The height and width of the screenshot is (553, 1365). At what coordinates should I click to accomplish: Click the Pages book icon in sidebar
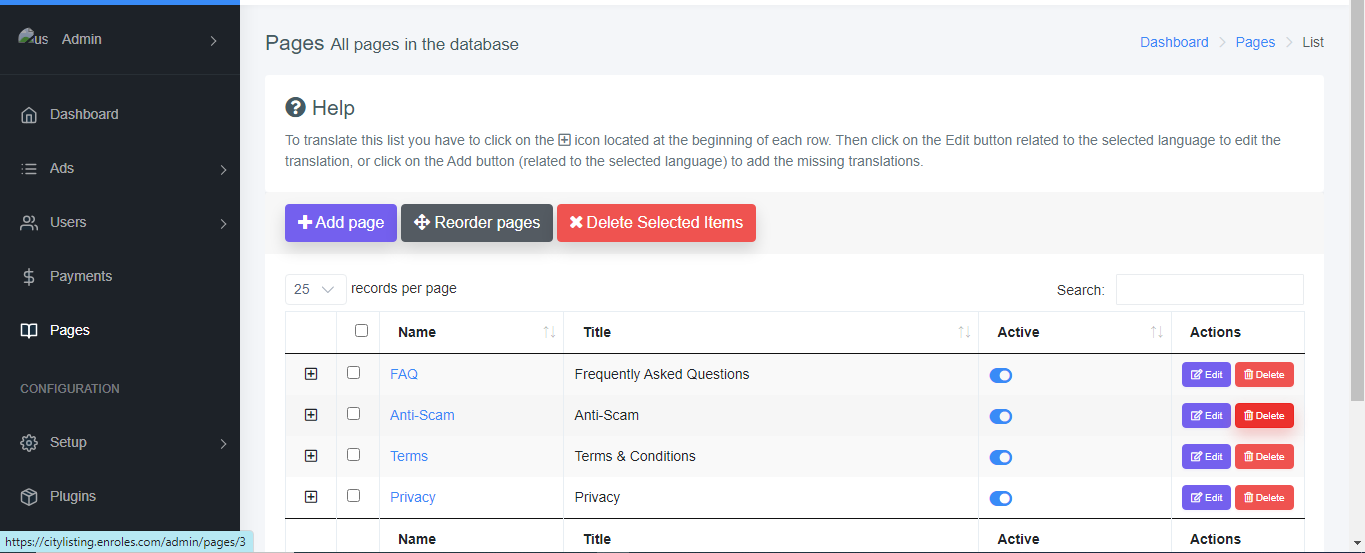pyautogui.click(x=29, y=331)
